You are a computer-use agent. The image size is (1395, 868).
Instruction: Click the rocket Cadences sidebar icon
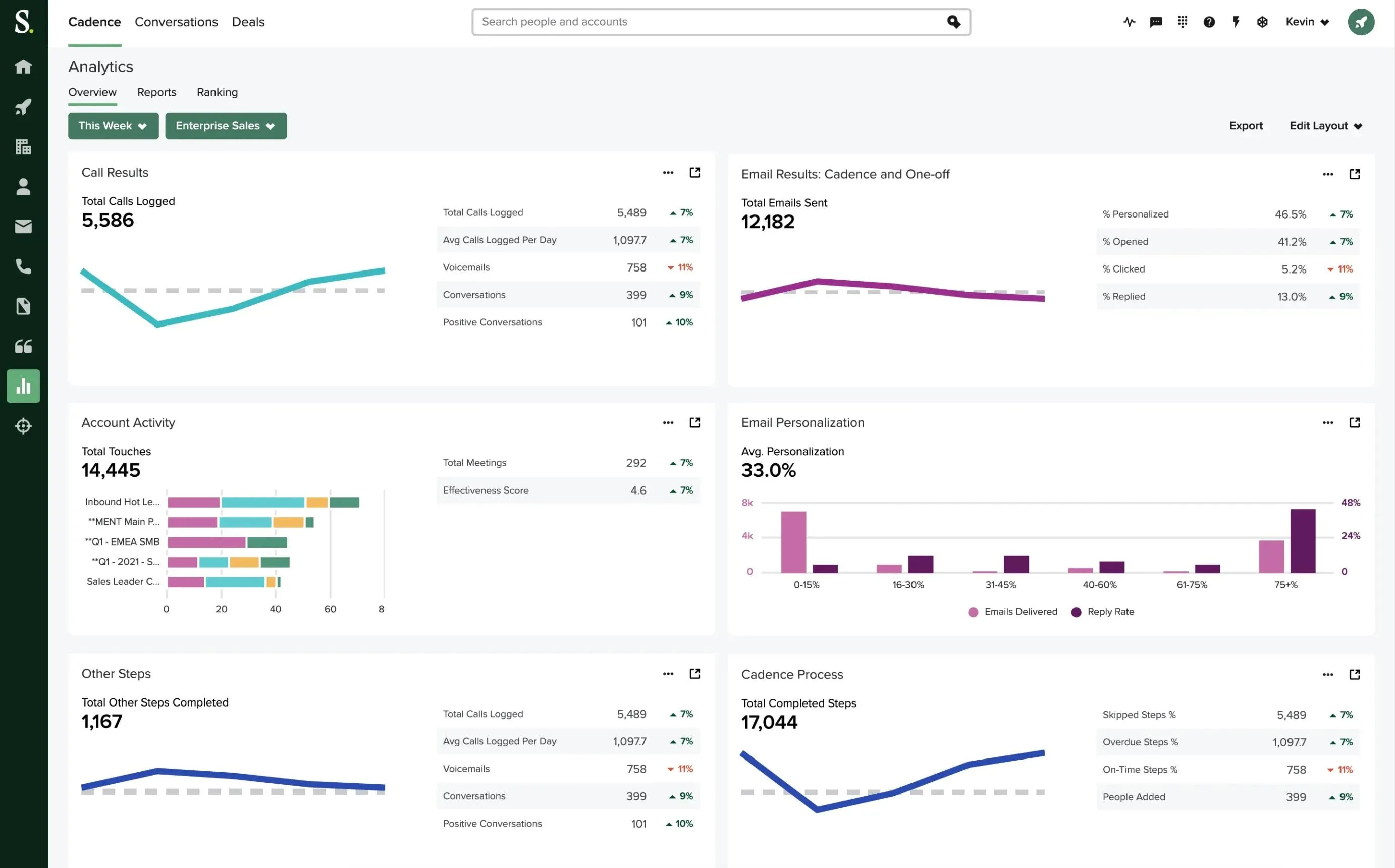23,107
